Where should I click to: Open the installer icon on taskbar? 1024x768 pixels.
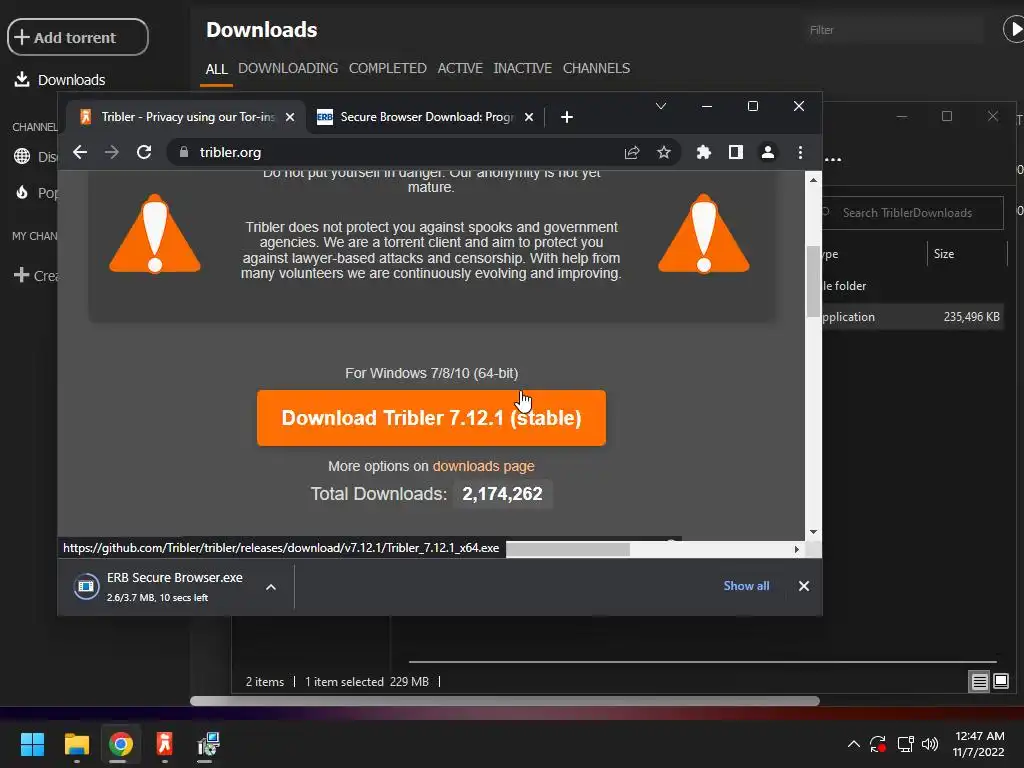[x=208, y=744]
